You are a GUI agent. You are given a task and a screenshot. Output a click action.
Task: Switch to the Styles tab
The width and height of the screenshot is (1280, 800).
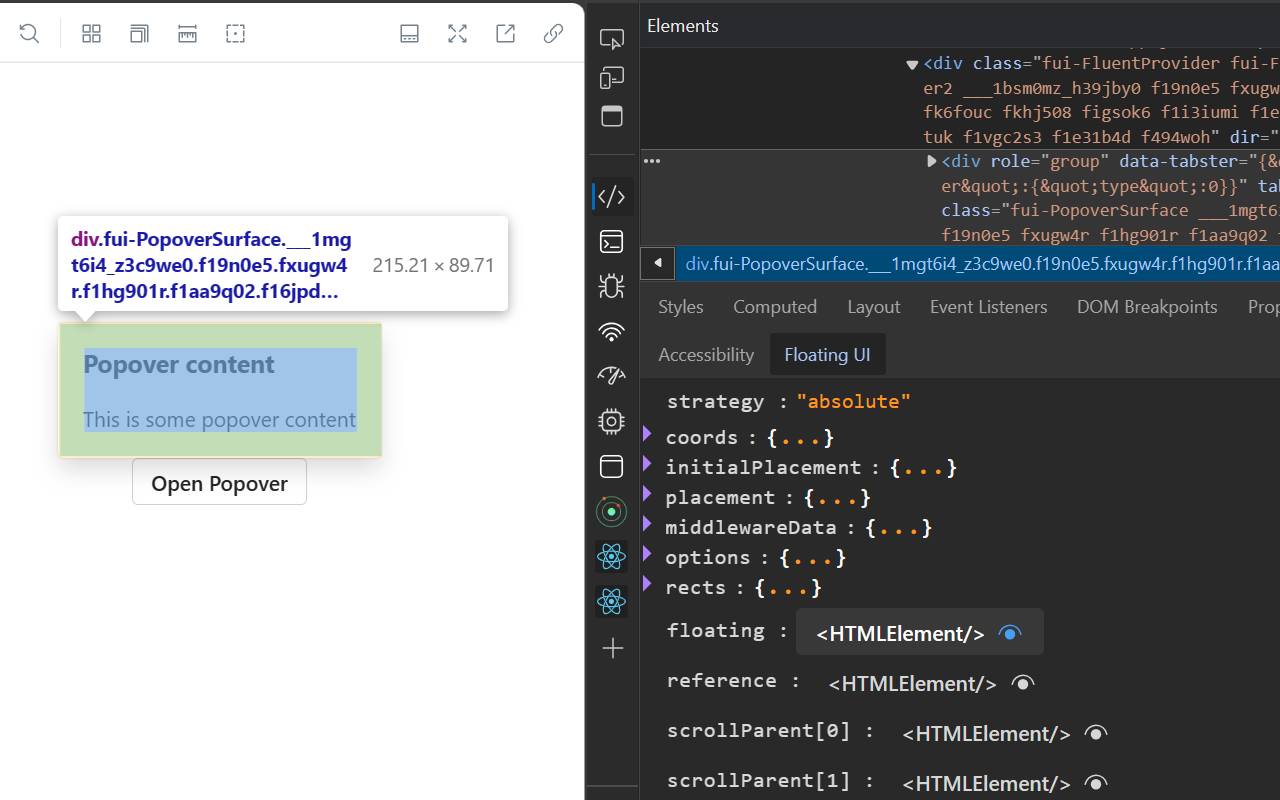click(x=681, y=307)
